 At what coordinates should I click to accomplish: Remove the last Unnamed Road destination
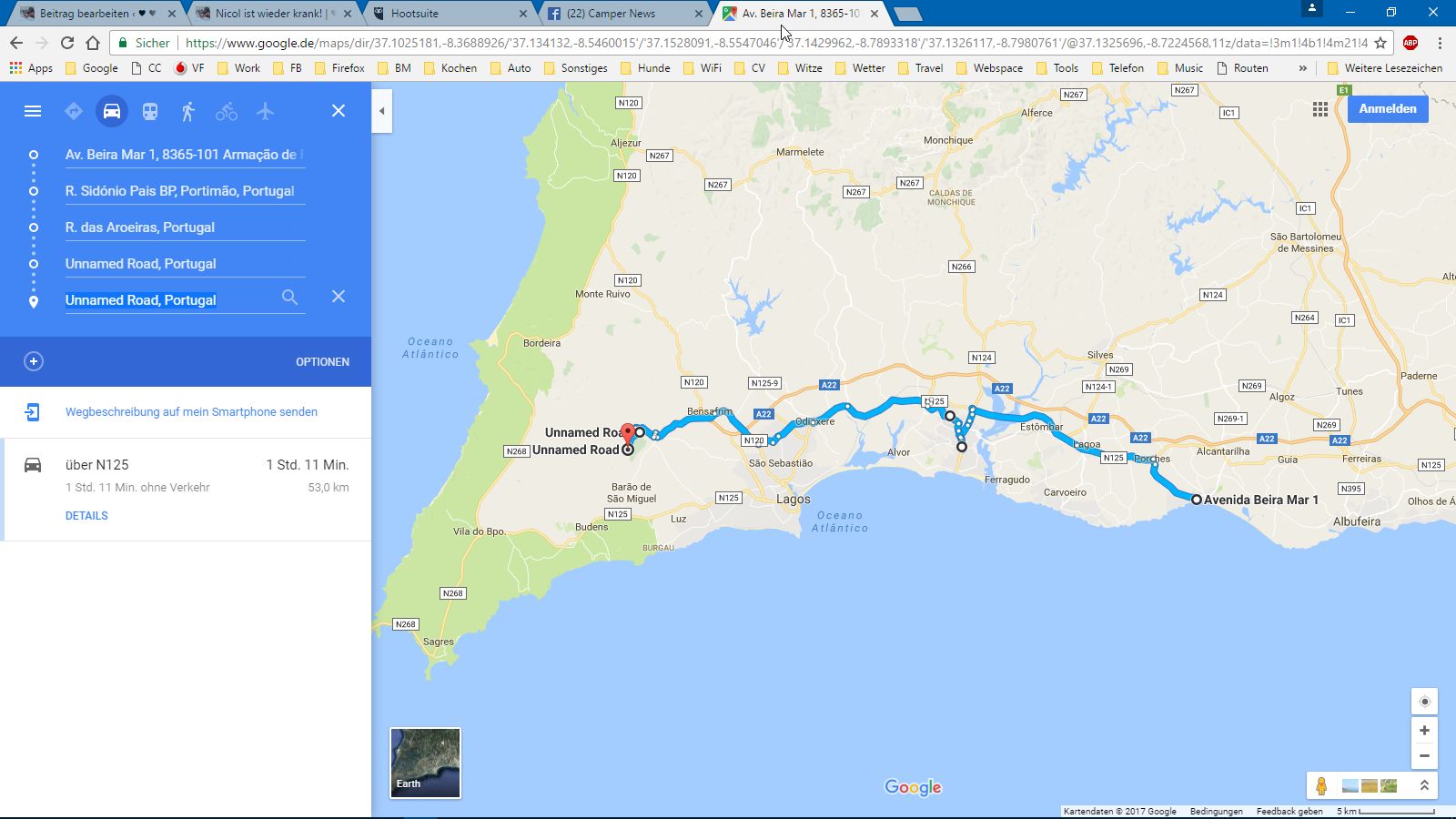tap(339, 297)
